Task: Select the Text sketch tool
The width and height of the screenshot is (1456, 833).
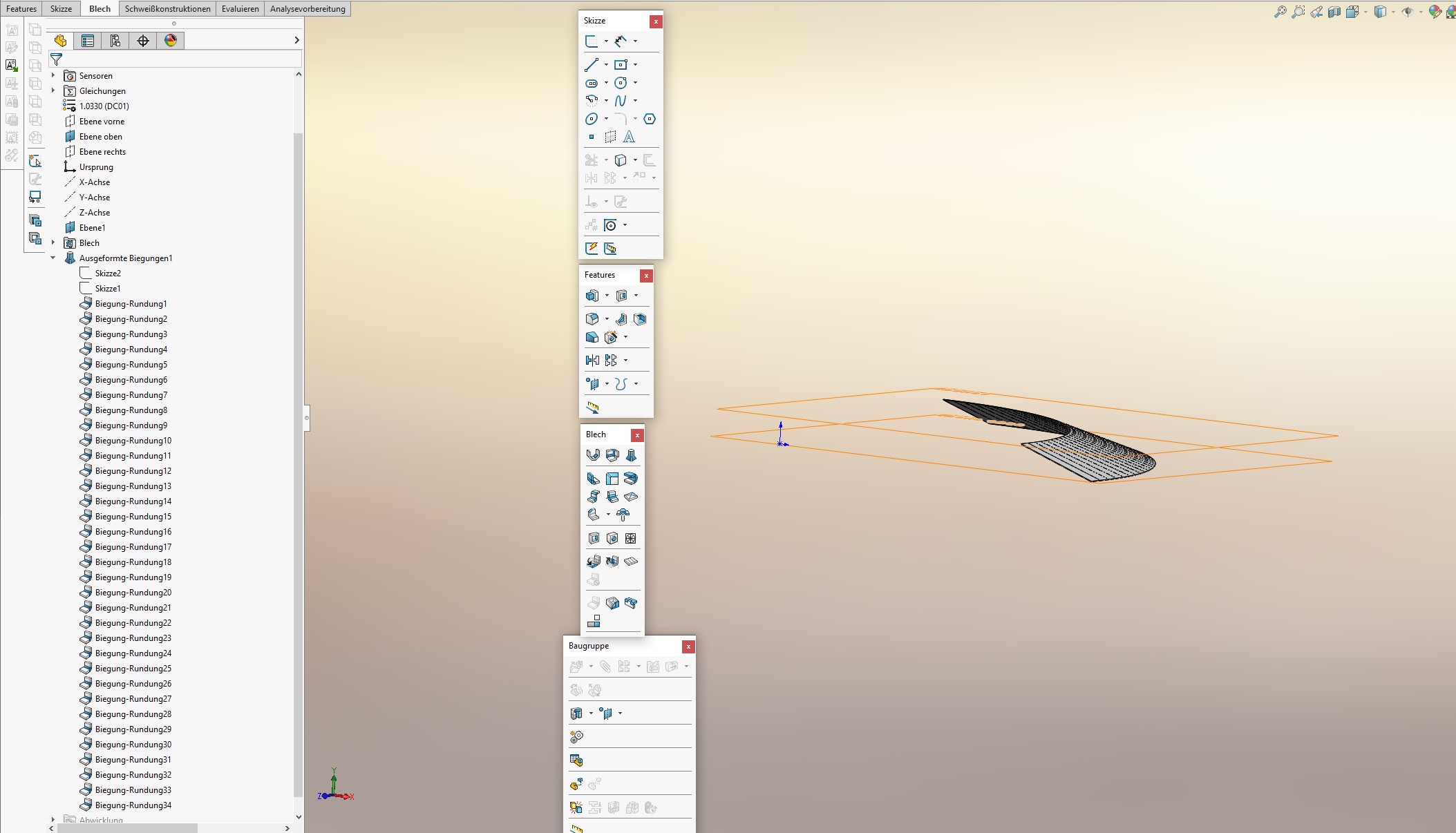Action: pyautogui.click(x=629, y=137)
